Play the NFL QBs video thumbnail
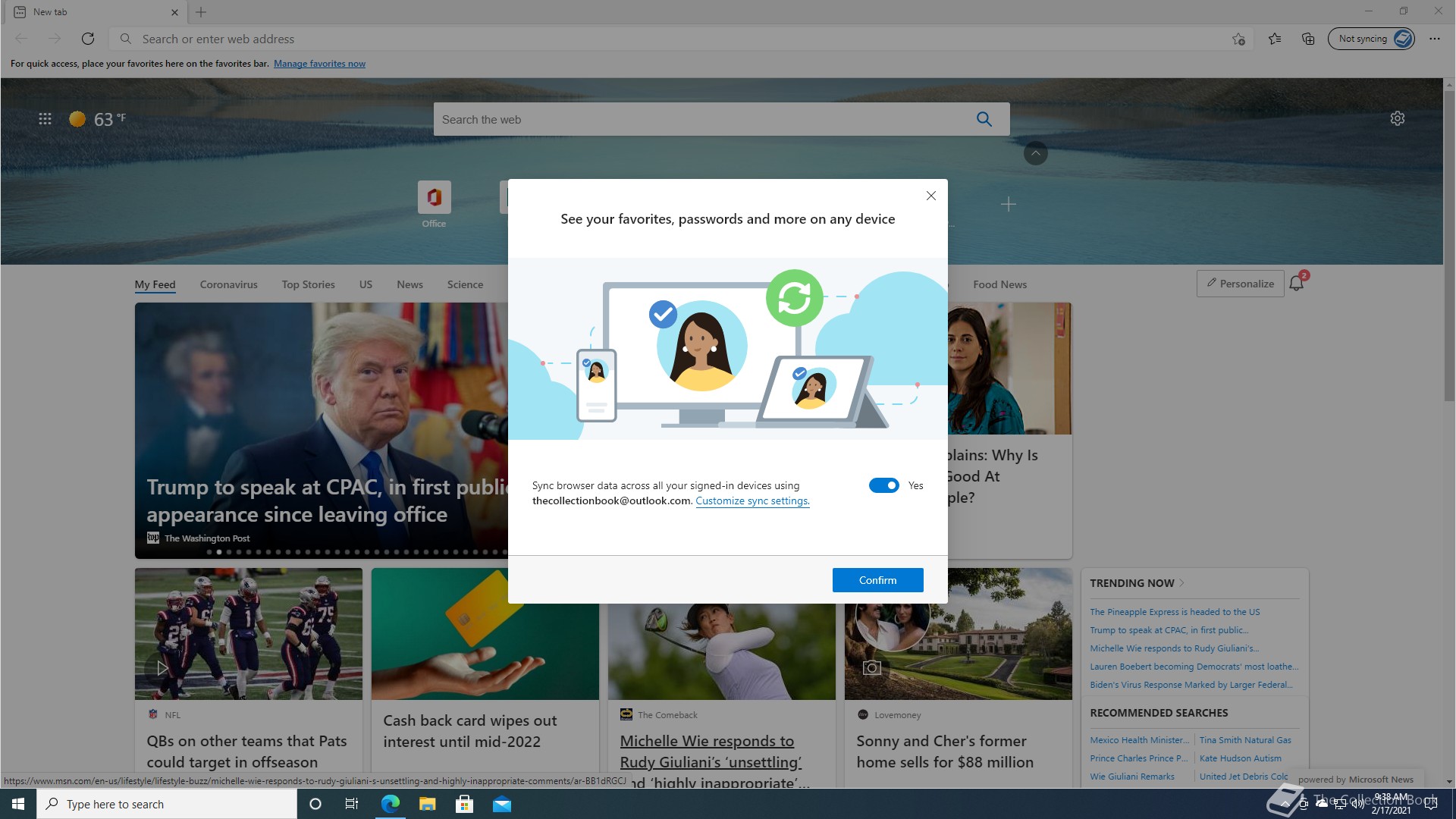This screenshot has height=819, width=1456. click(x=162, y=668)
